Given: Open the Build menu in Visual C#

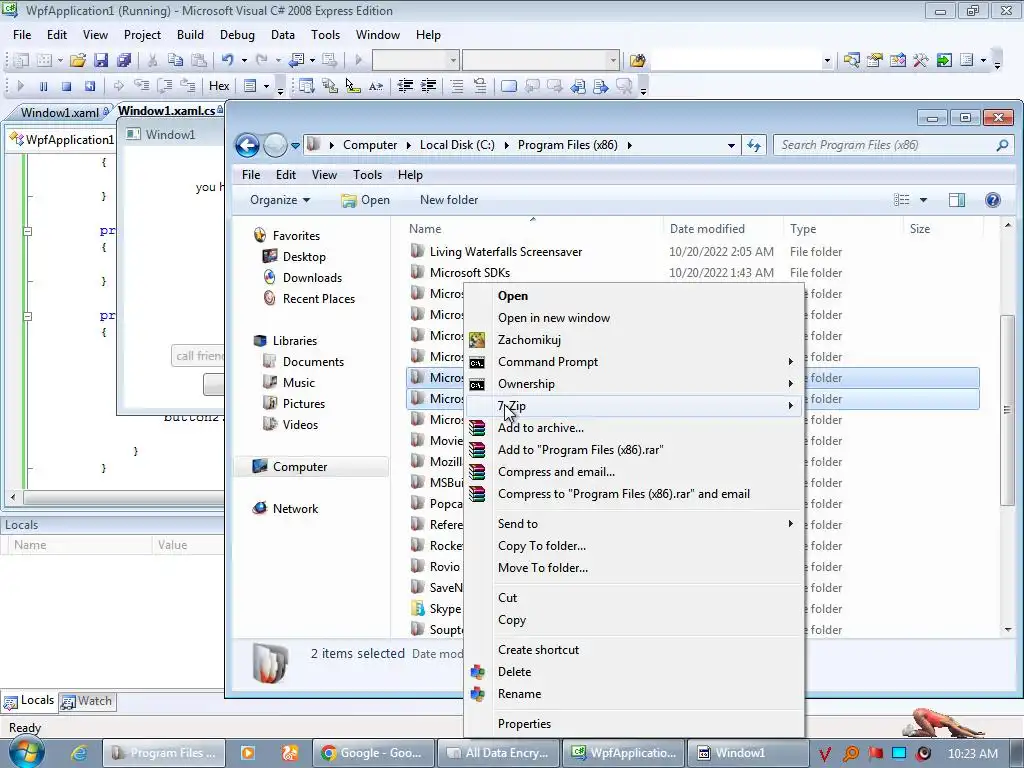Looking at the screenshot, I should [x=190, y=35].
